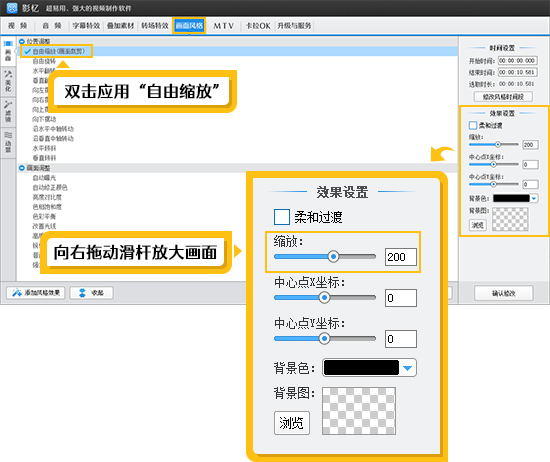Open the 转场特效 tab
The height and width of the screenshot is (462, 550).
coord(155,26)
